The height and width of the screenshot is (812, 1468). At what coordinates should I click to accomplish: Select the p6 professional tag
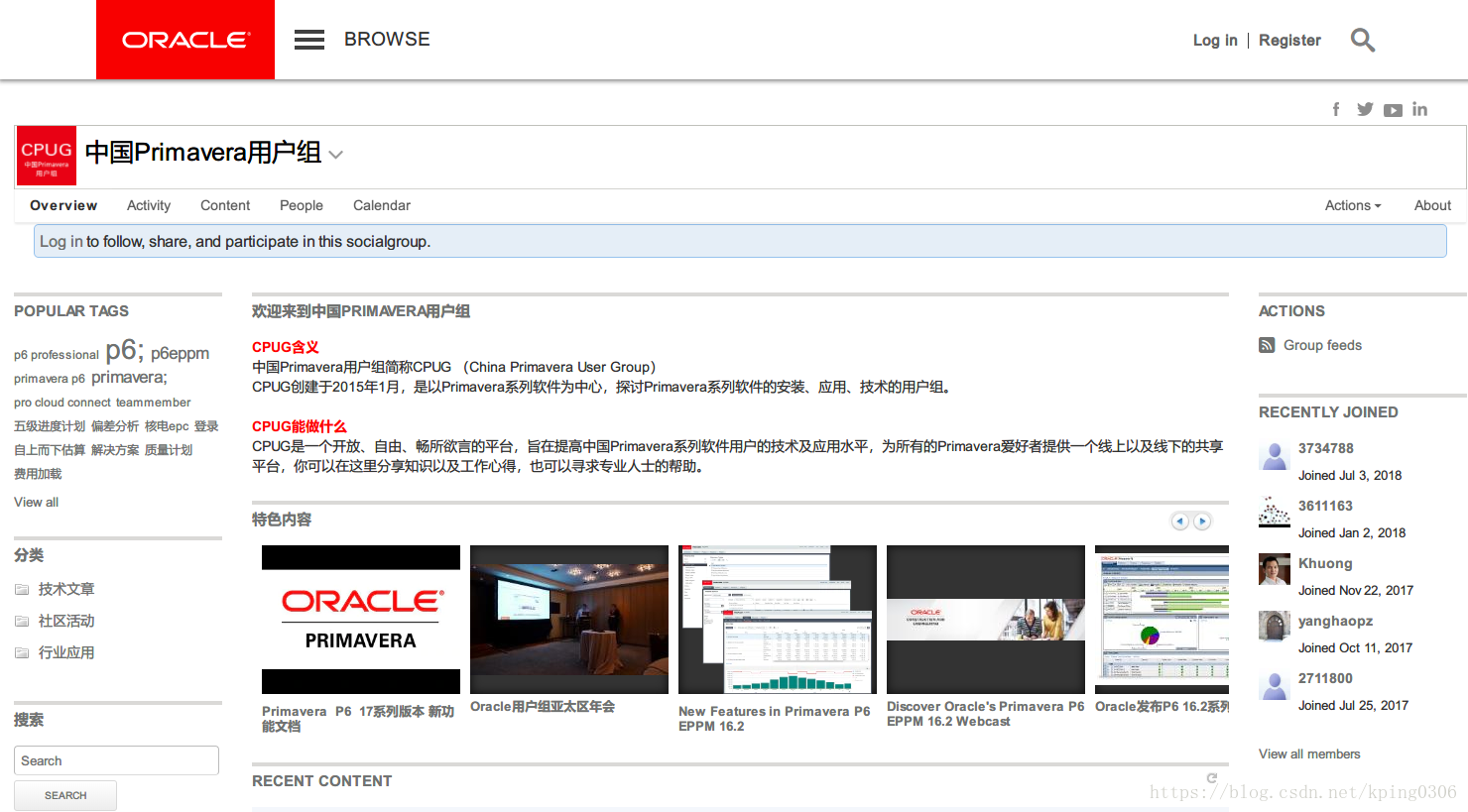pos(57,355)
